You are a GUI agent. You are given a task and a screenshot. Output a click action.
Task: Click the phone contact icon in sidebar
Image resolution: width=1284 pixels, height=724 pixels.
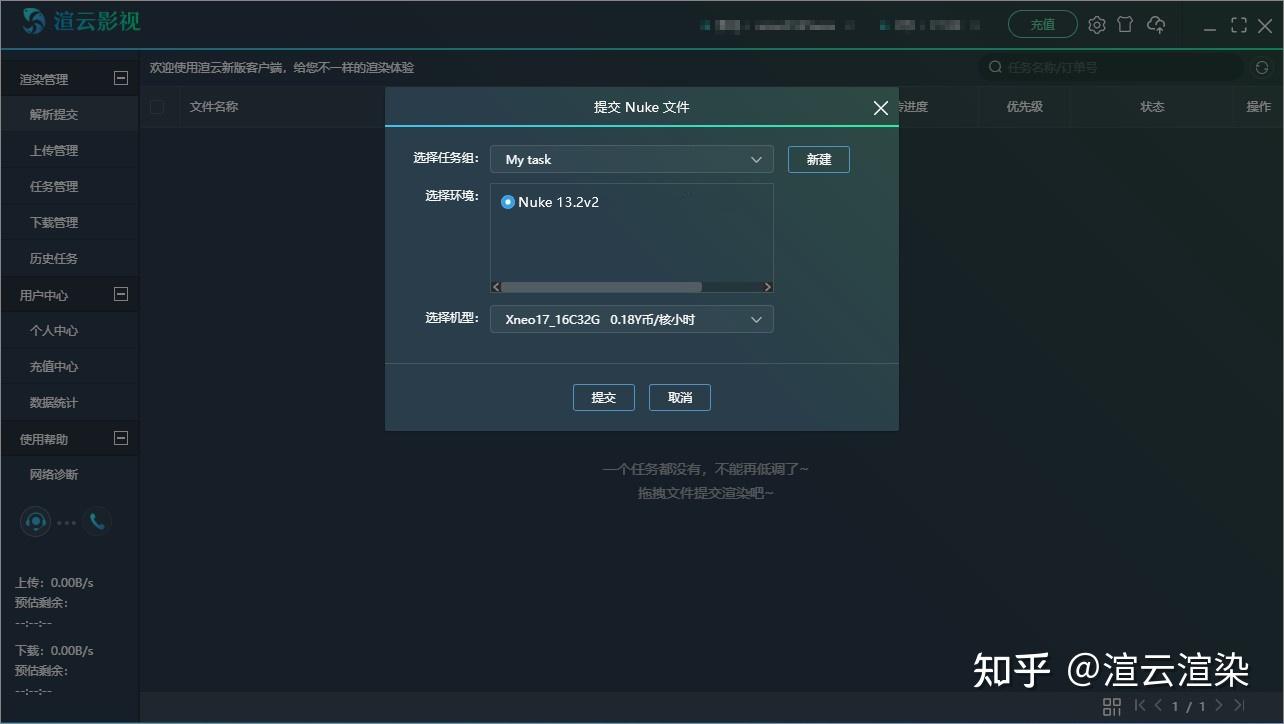(97, 521)
